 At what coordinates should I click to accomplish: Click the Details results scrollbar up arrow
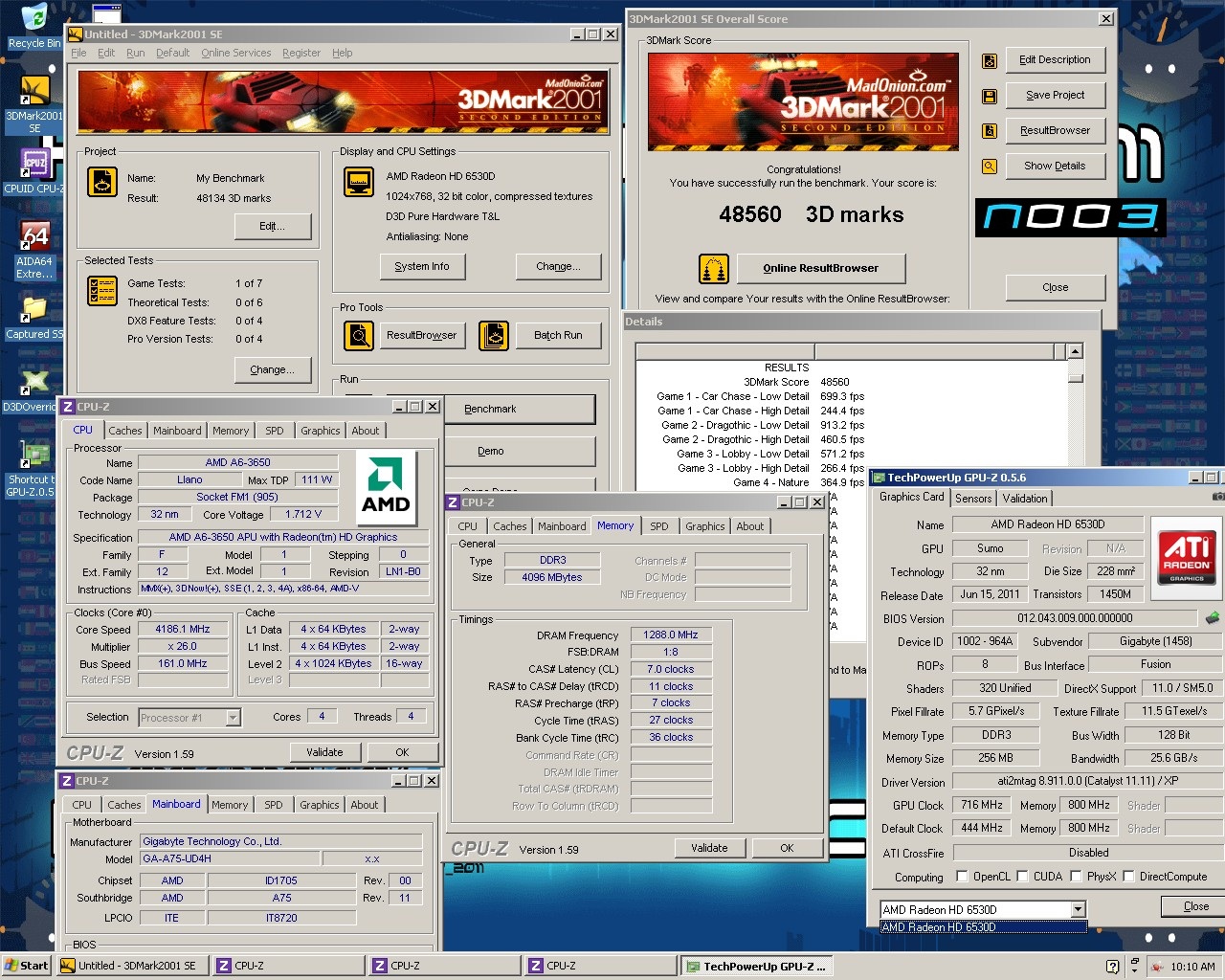[x=1075, y=352]
